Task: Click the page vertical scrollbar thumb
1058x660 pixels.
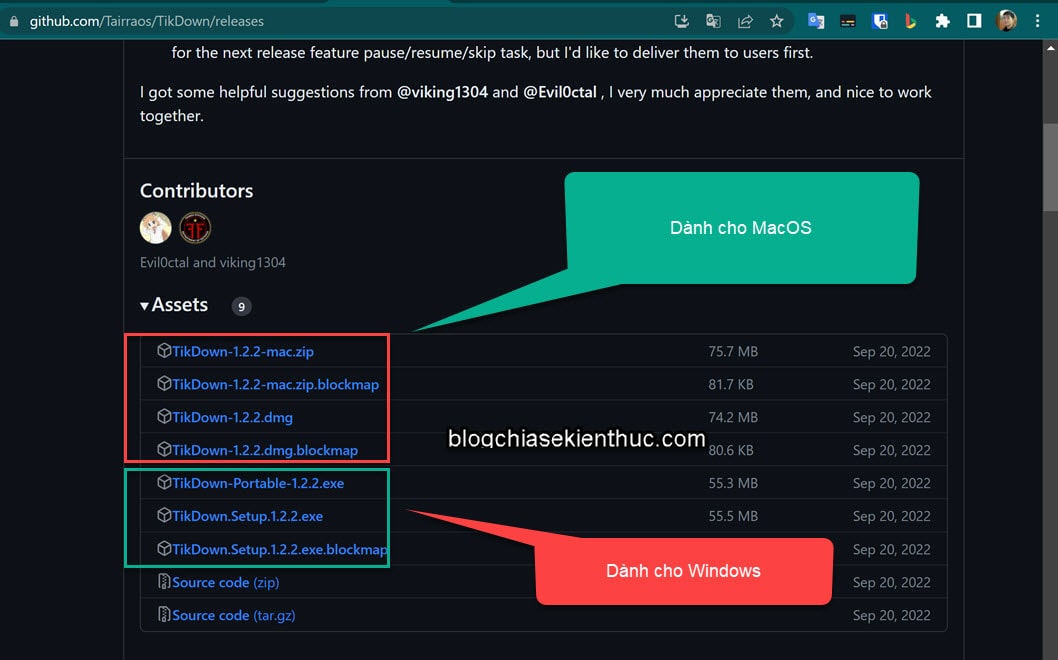Action: coord(1051,167)
